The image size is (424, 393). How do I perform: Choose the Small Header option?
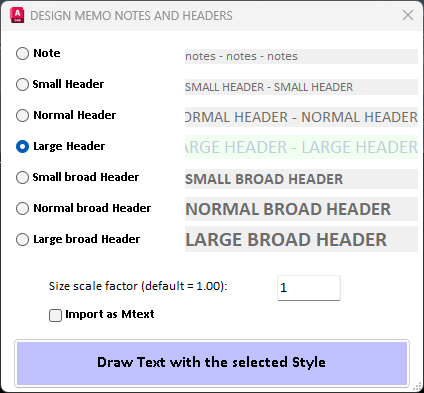(22, 84)
